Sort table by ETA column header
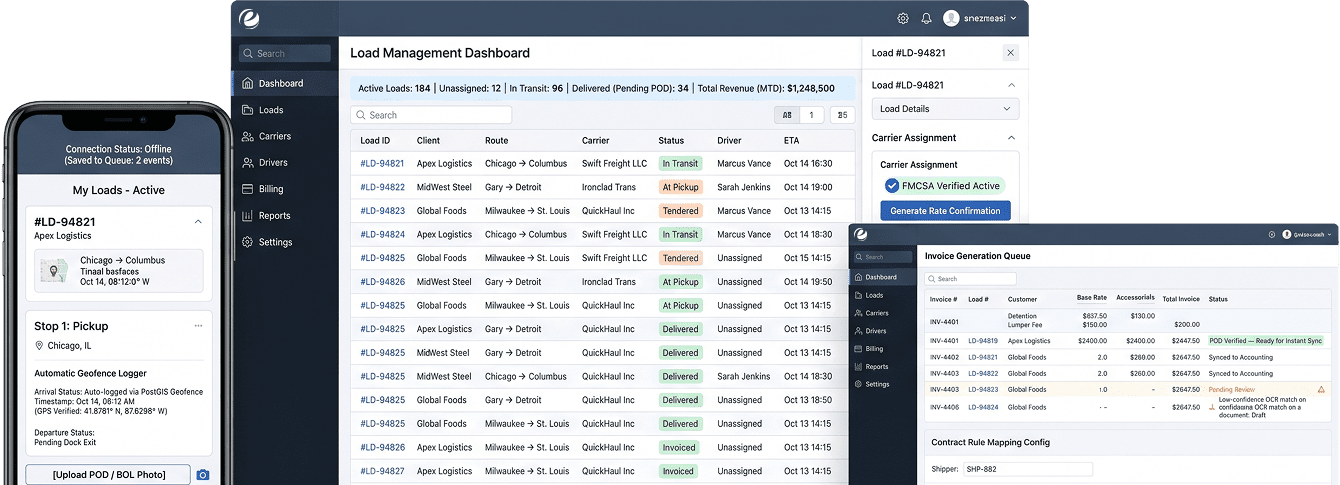The image size is (1340, 485). coord(791,141)
